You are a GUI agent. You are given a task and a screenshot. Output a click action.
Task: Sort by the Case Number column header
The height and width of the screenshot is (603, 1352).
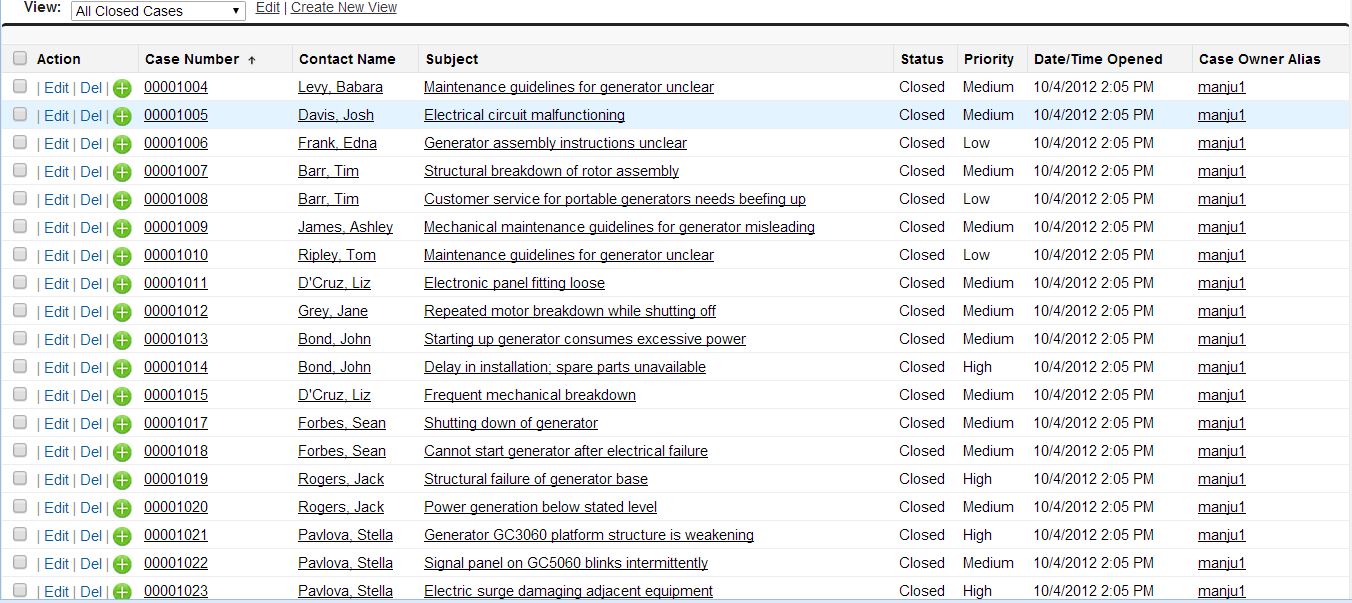pyautogui.click(x=192, y=59)
